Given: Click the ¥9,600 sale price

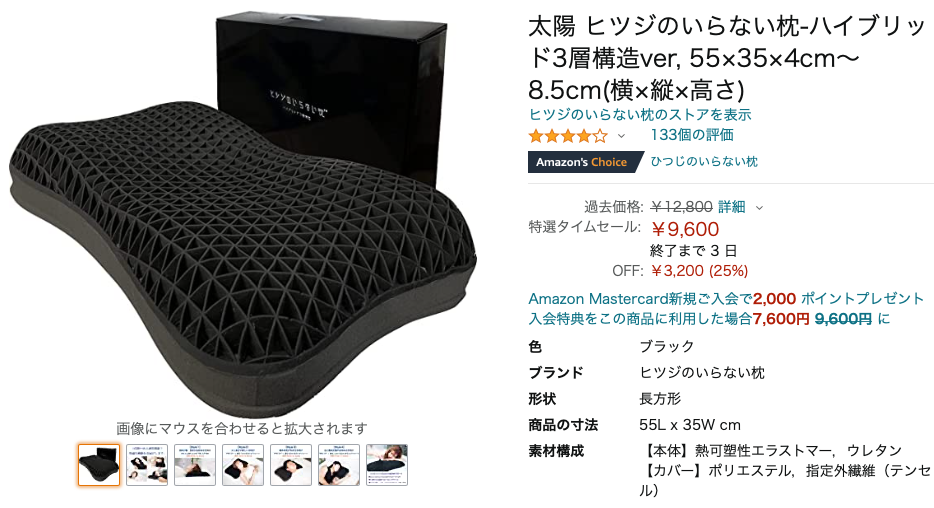Looking at the screenshot, I should tap(685, 229).
